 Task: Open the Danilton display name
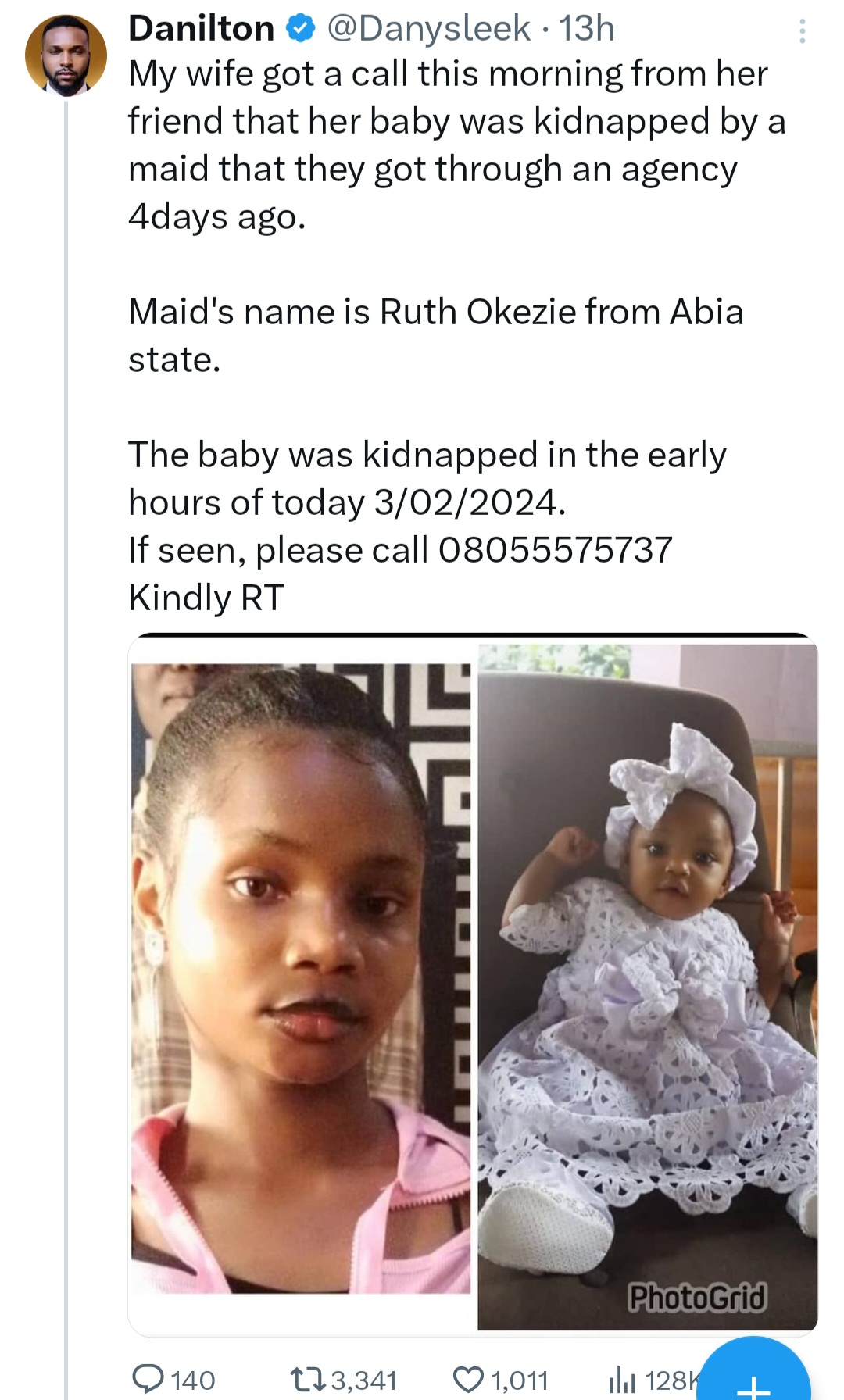pos(201,29)
